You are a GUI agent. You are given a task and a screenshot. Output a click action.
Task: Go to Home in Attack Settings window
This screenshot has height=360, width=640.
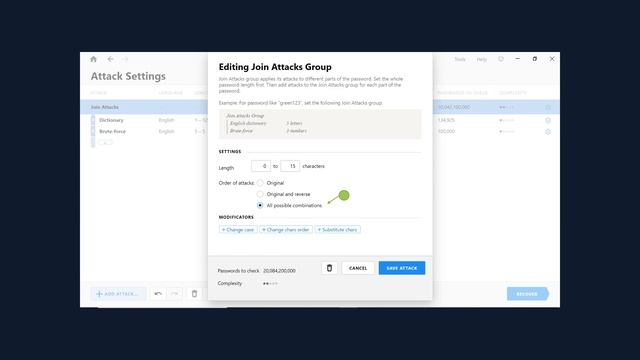click(x=93, y=59)
